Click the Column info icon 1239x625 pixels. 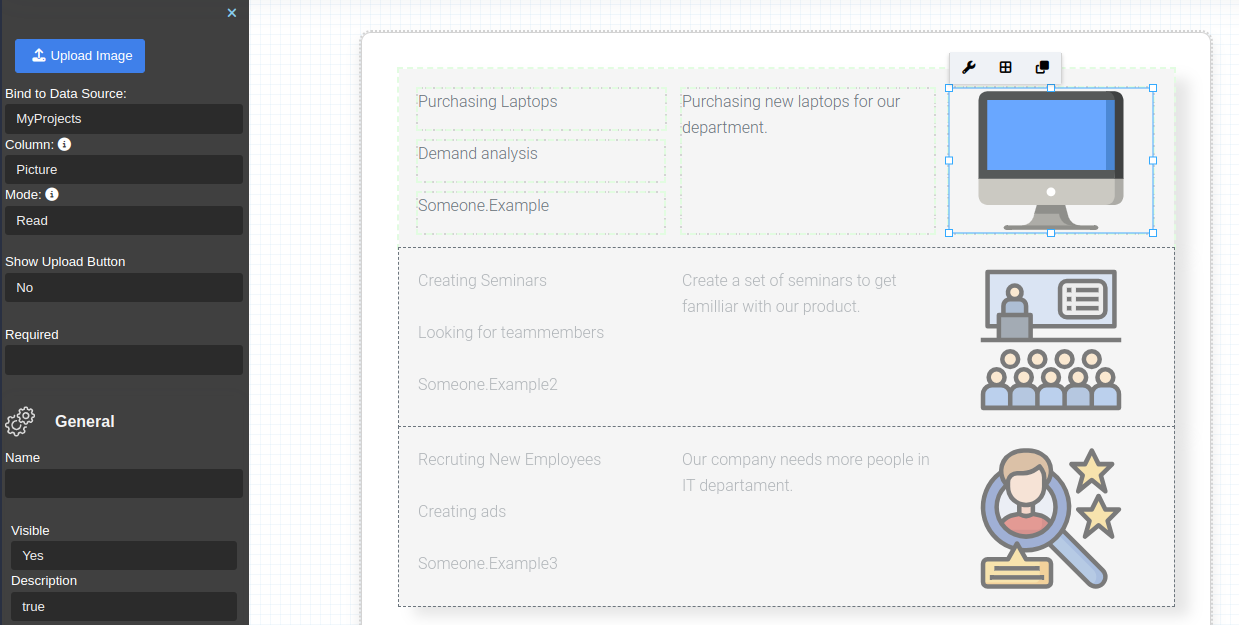coord(65,144)
